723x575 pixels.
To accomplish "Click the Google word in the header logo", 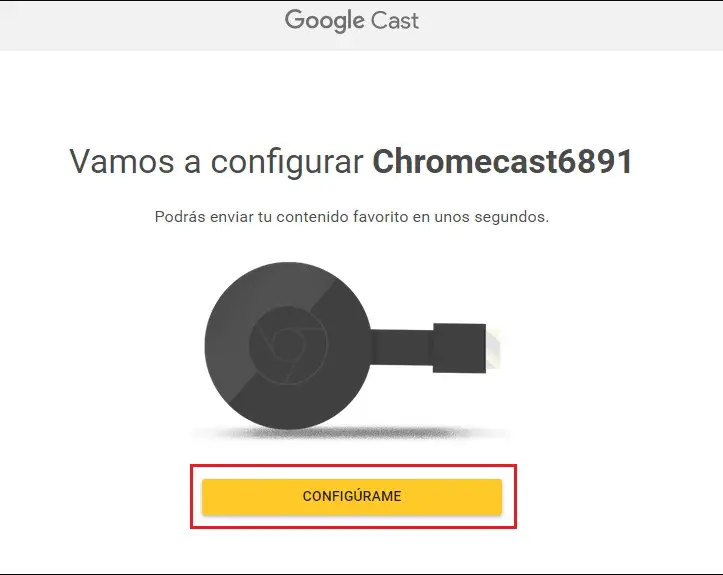I will (x=325, y=21).
